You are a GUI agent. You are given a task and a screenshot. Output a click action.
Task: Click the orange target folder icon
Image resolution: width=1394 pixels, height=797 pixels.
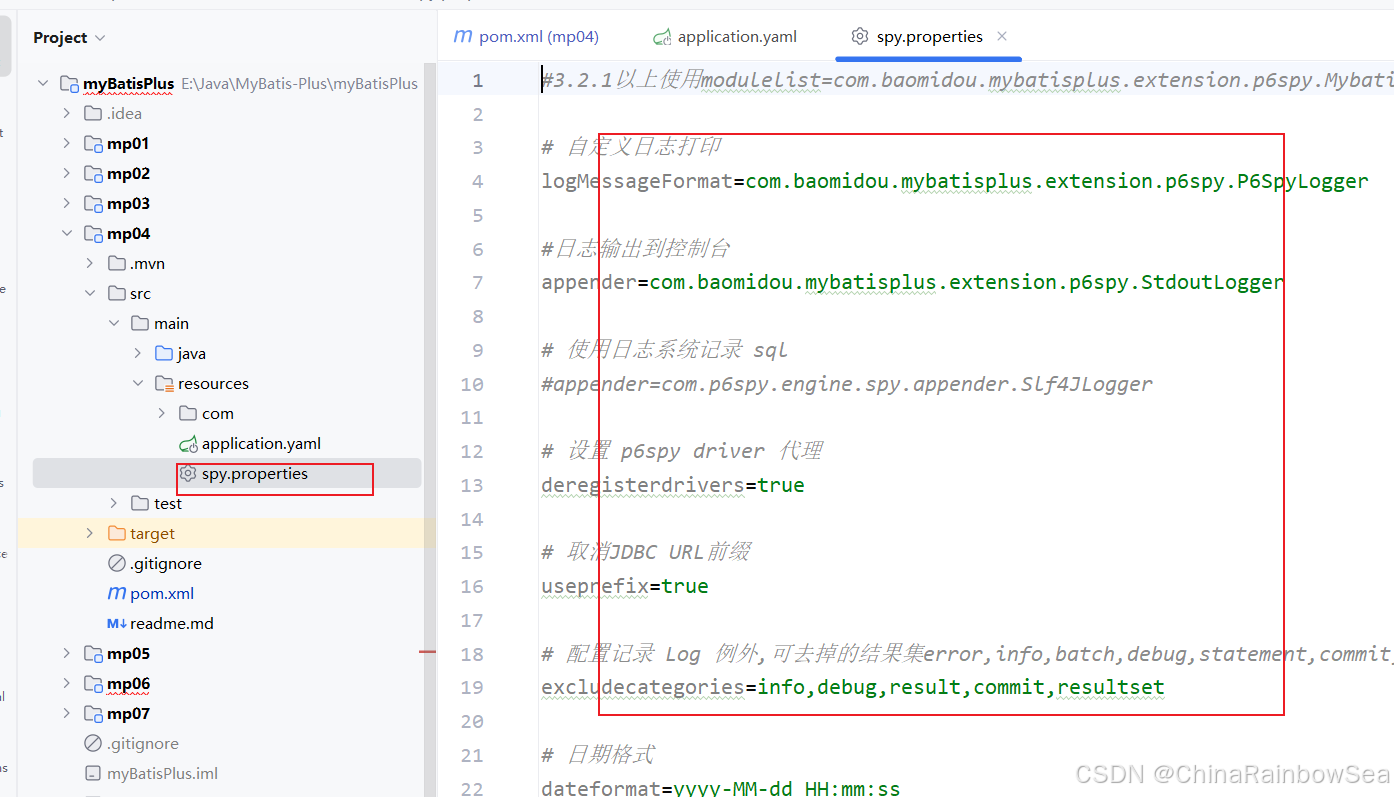tap(116, 534)
